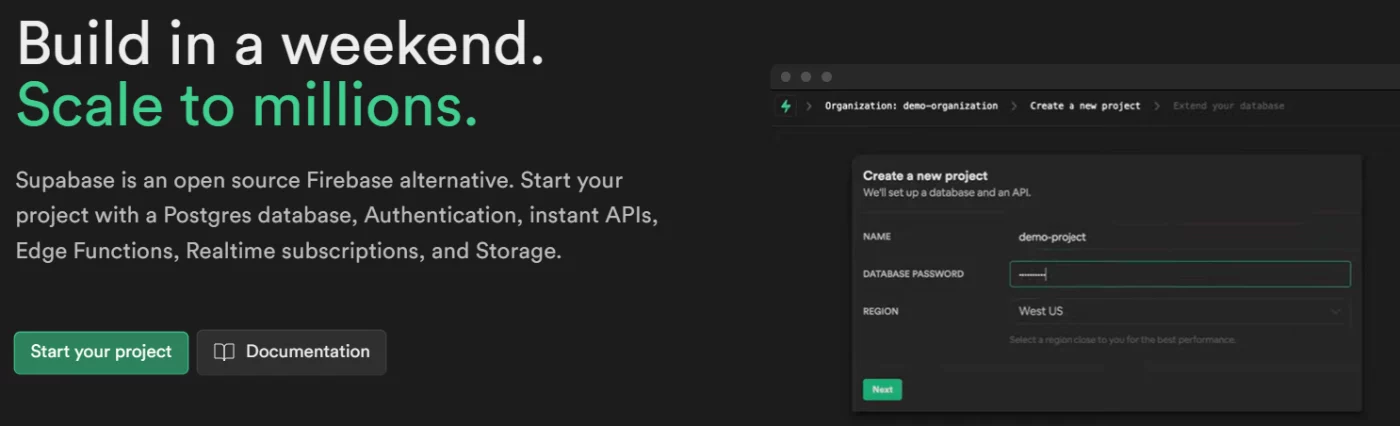This screenshot has height=426, width=1400.
Task: Click the 'Scale to millions.' green heading
Action: click(247, 105)
